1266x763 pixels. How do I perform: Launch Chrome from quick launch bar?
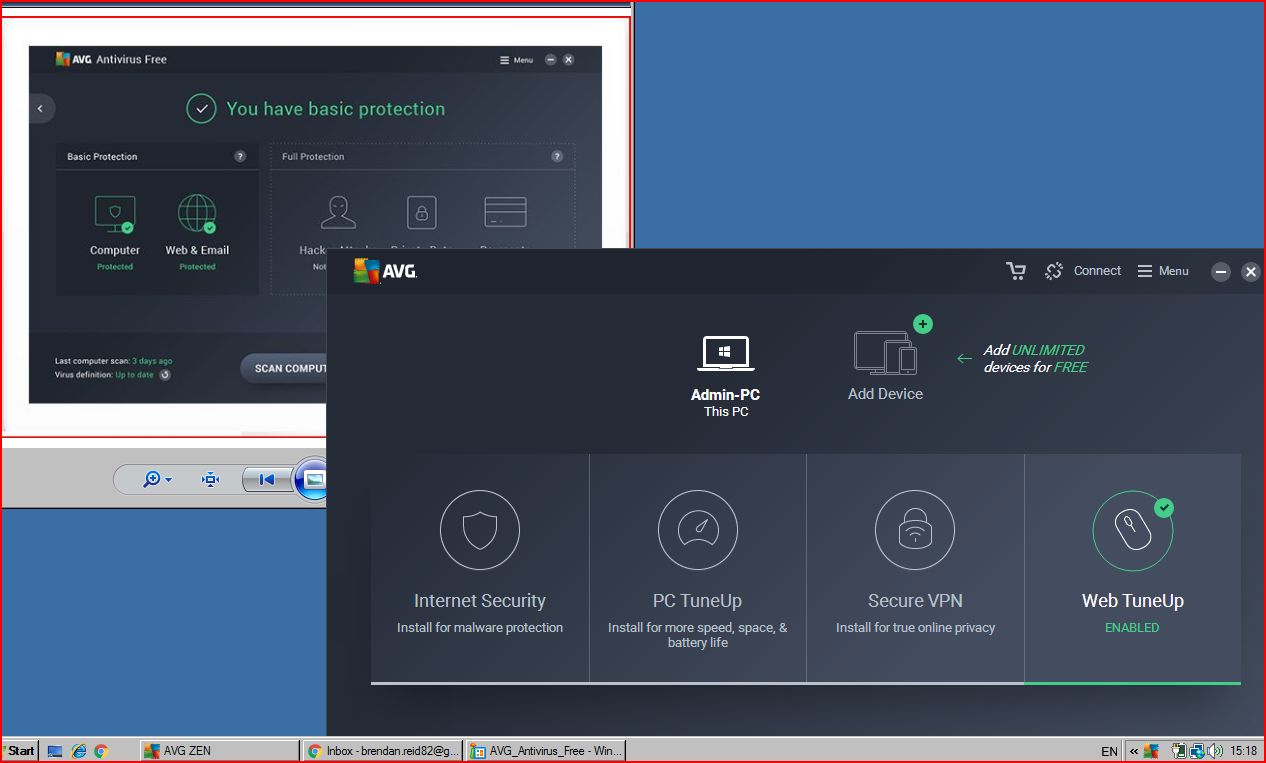[101, 751]
